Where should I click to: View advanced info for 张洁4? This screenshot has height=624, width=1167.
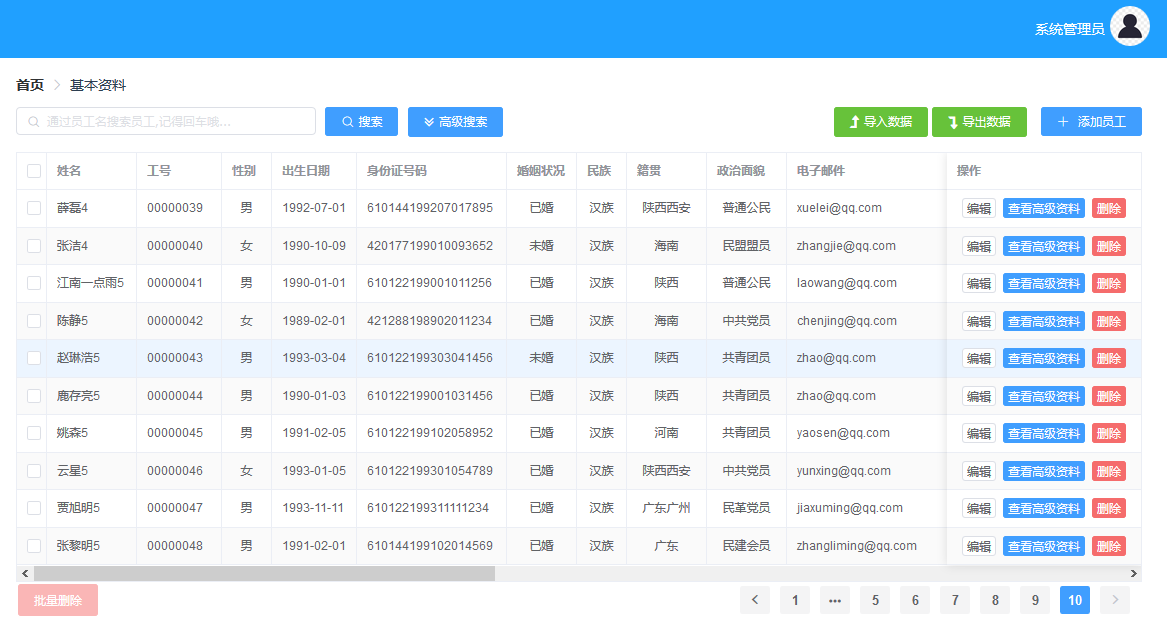(x=1043, y=246)
